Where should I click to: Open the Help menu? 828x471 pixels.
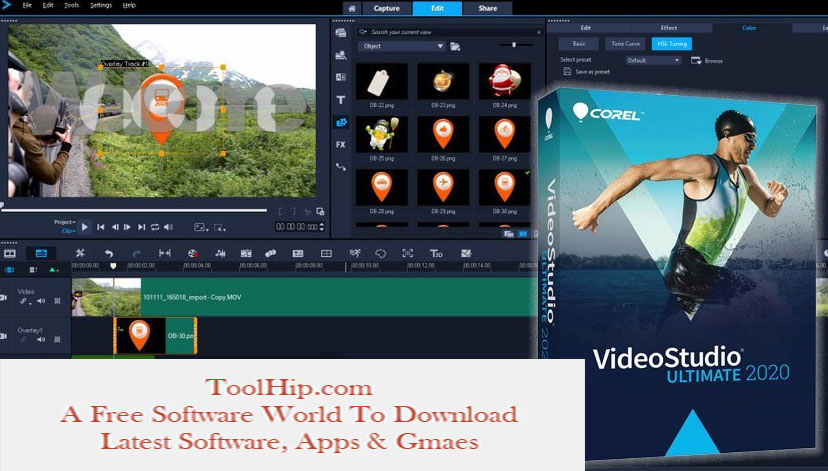click(129, 5)
